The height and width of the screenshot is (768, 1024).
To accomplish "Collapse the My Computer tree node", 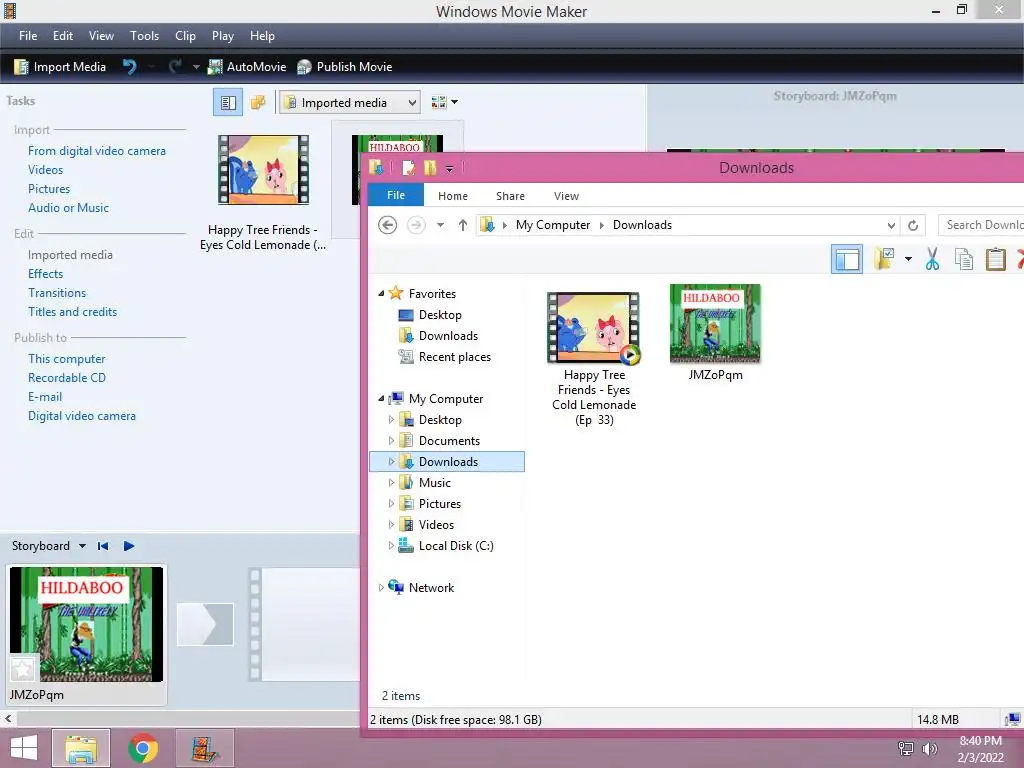I will [381, 398].
